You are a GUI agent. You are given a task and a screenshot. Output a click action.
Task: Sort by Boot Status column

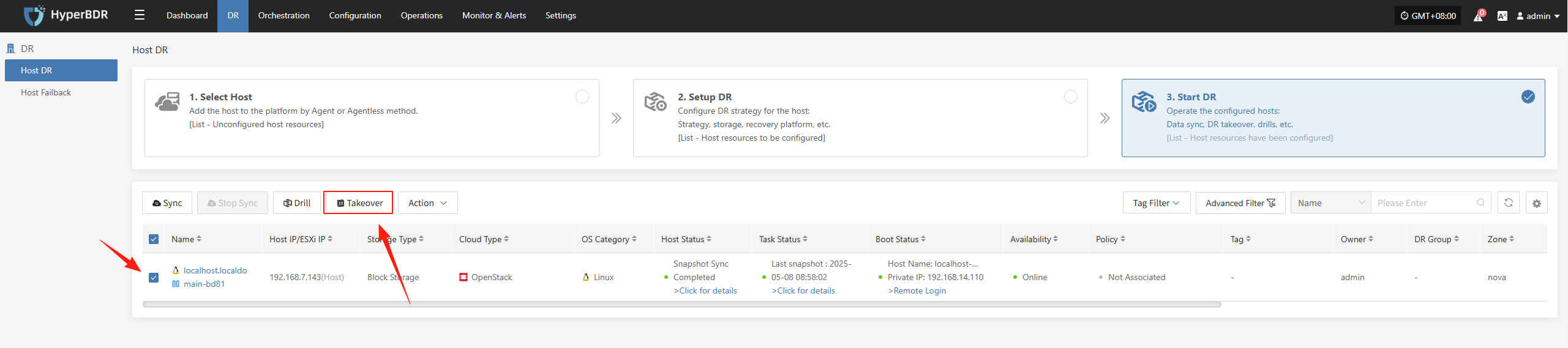pos(923,239)
